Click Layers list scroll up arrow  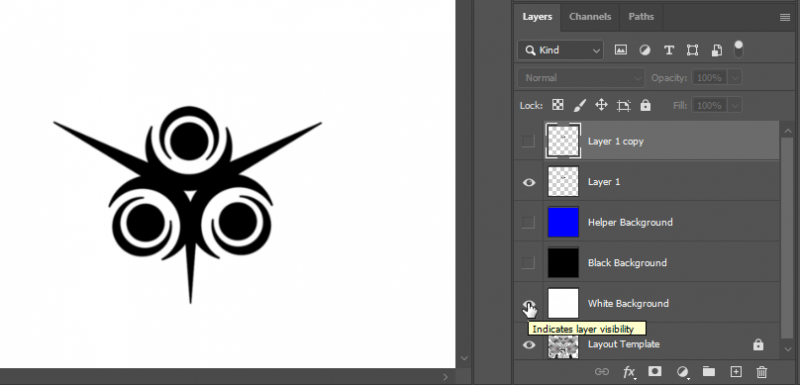788,130
